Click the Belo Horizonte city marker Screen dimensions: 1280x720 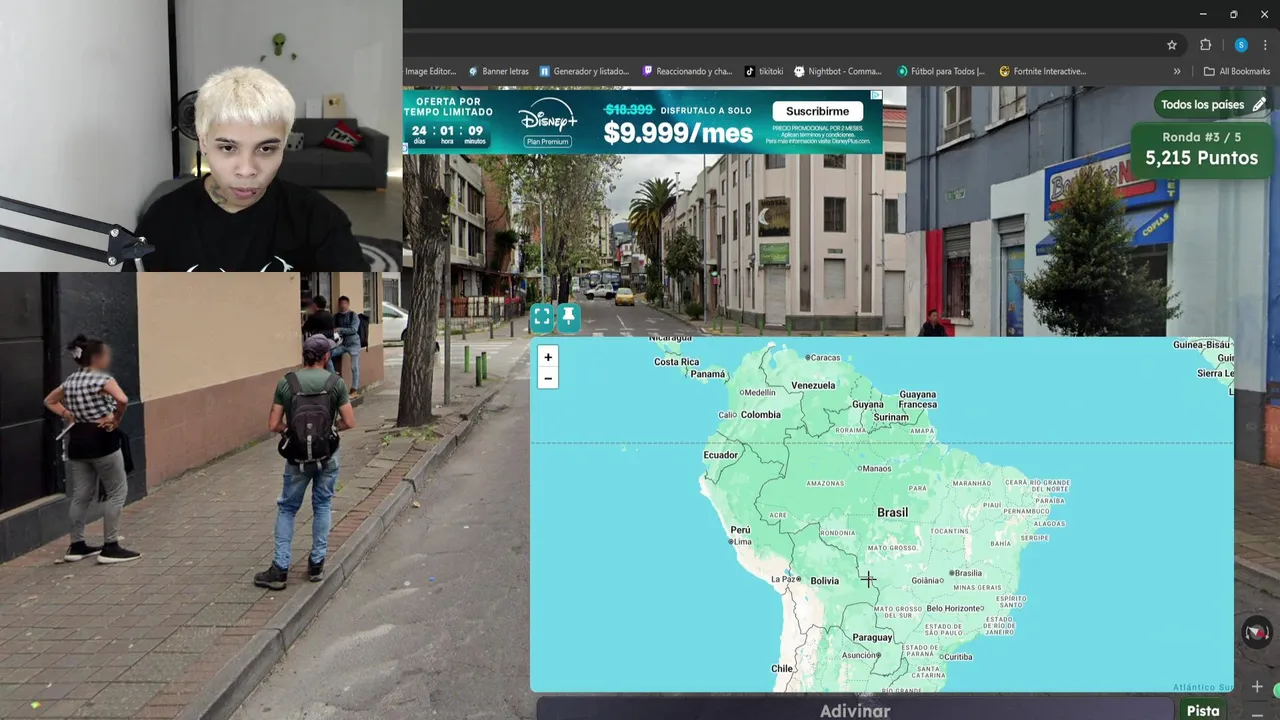982,608
